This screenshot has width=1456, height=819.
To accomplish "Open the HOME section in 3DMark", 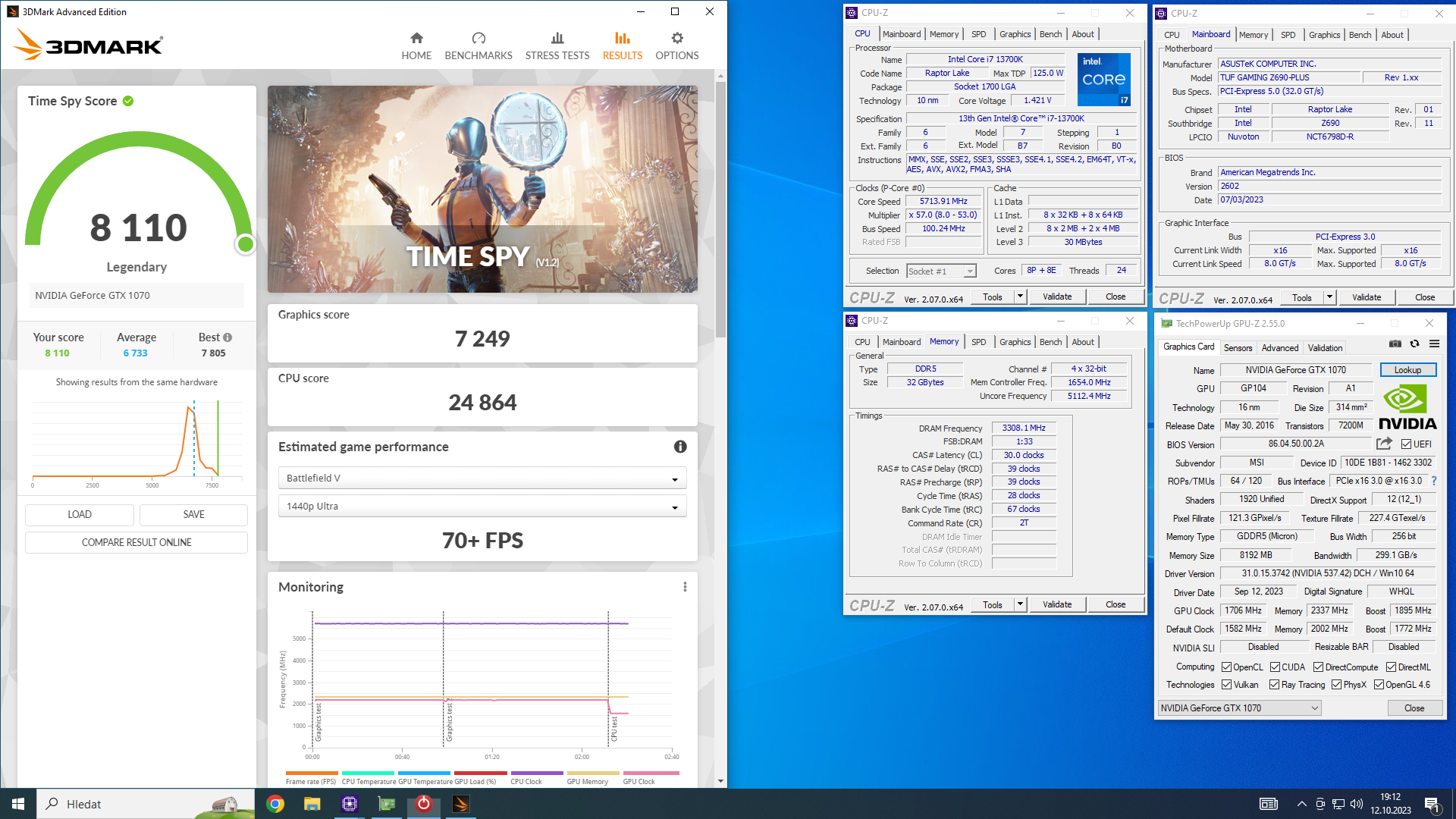I will [416, 46].
